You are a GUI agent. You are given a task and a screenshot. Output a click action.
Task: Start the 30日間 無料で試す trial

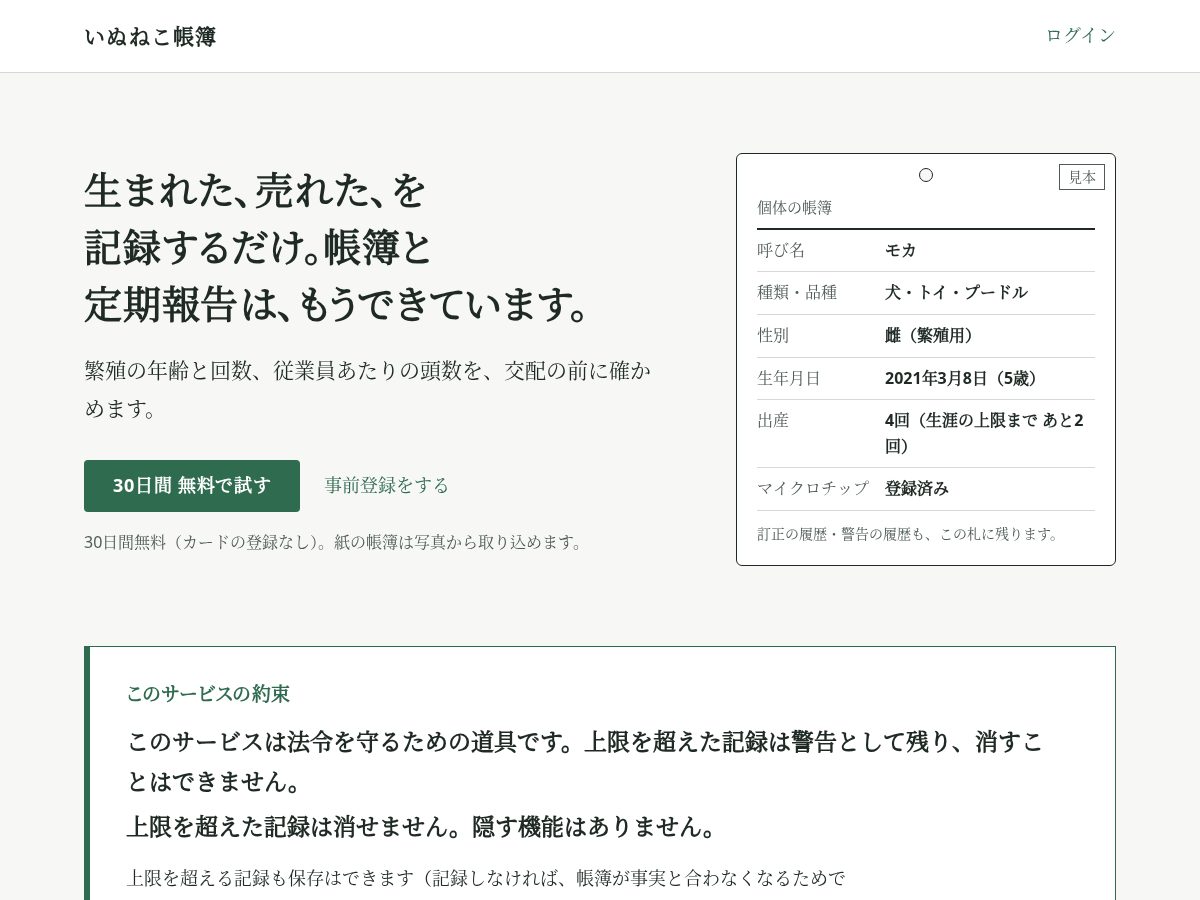[x=192, y=486]
